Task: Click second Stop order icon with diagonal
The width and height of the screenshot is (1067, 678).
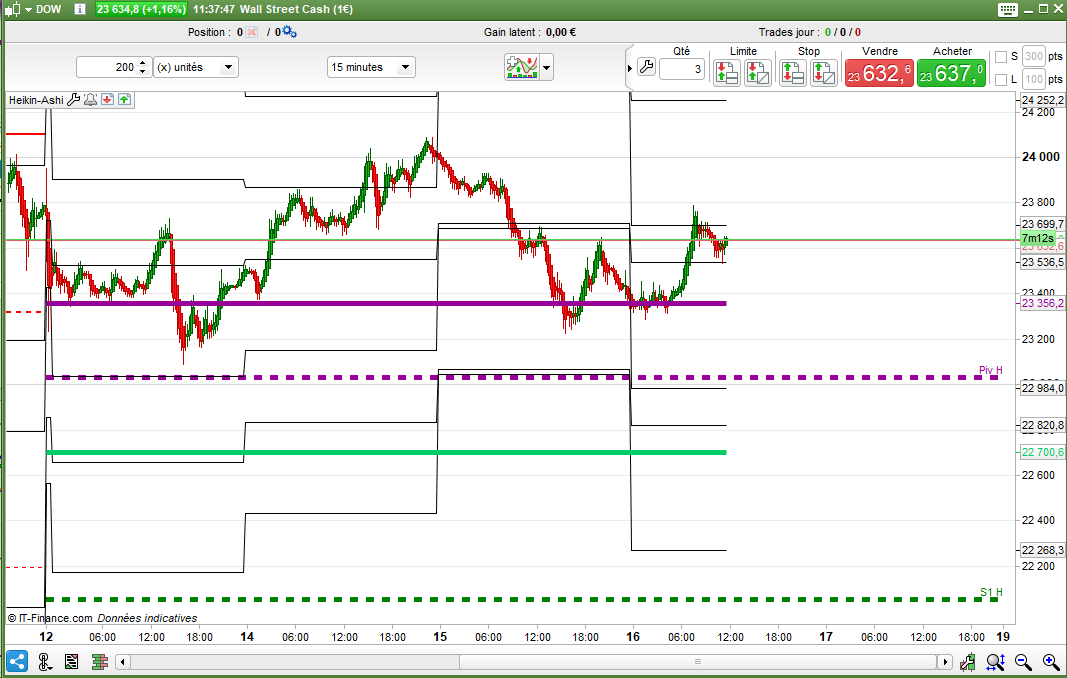Action: tap(823, 72)
